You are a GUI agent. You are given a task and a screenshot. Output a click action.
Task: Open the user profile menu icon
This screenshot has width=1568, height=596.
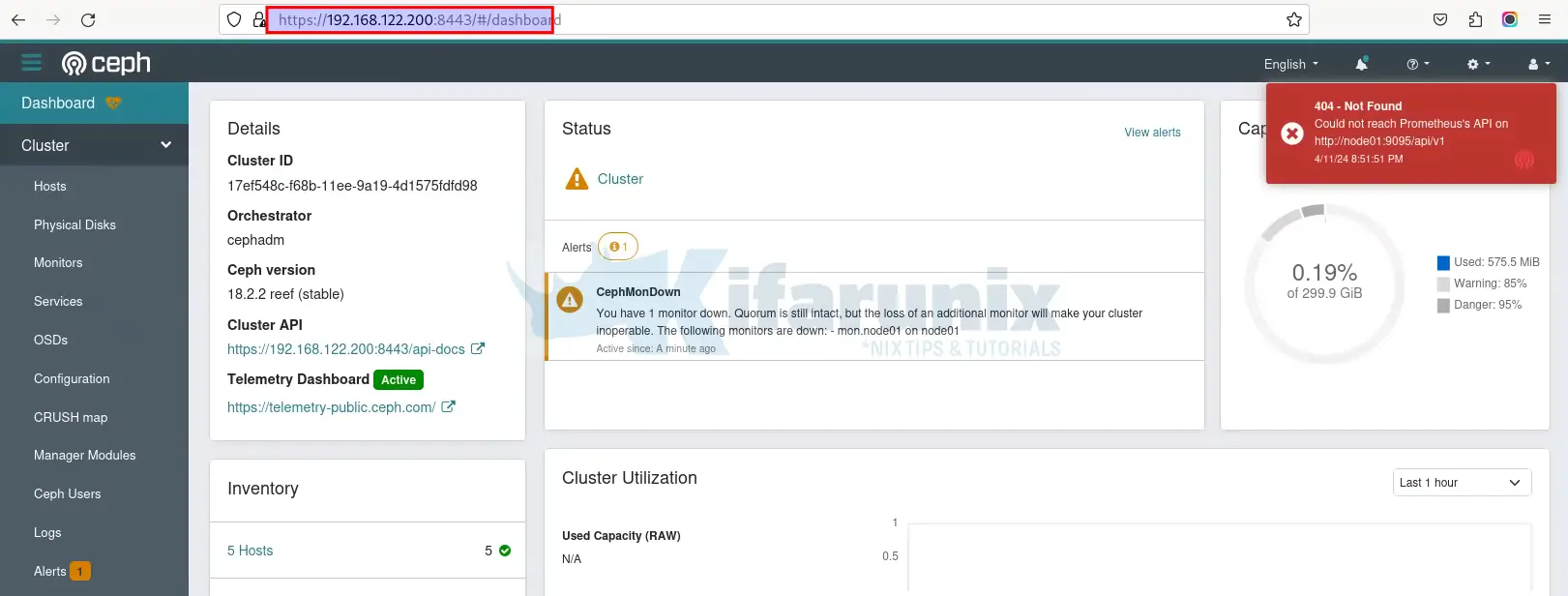click(x=1538, y=64)
